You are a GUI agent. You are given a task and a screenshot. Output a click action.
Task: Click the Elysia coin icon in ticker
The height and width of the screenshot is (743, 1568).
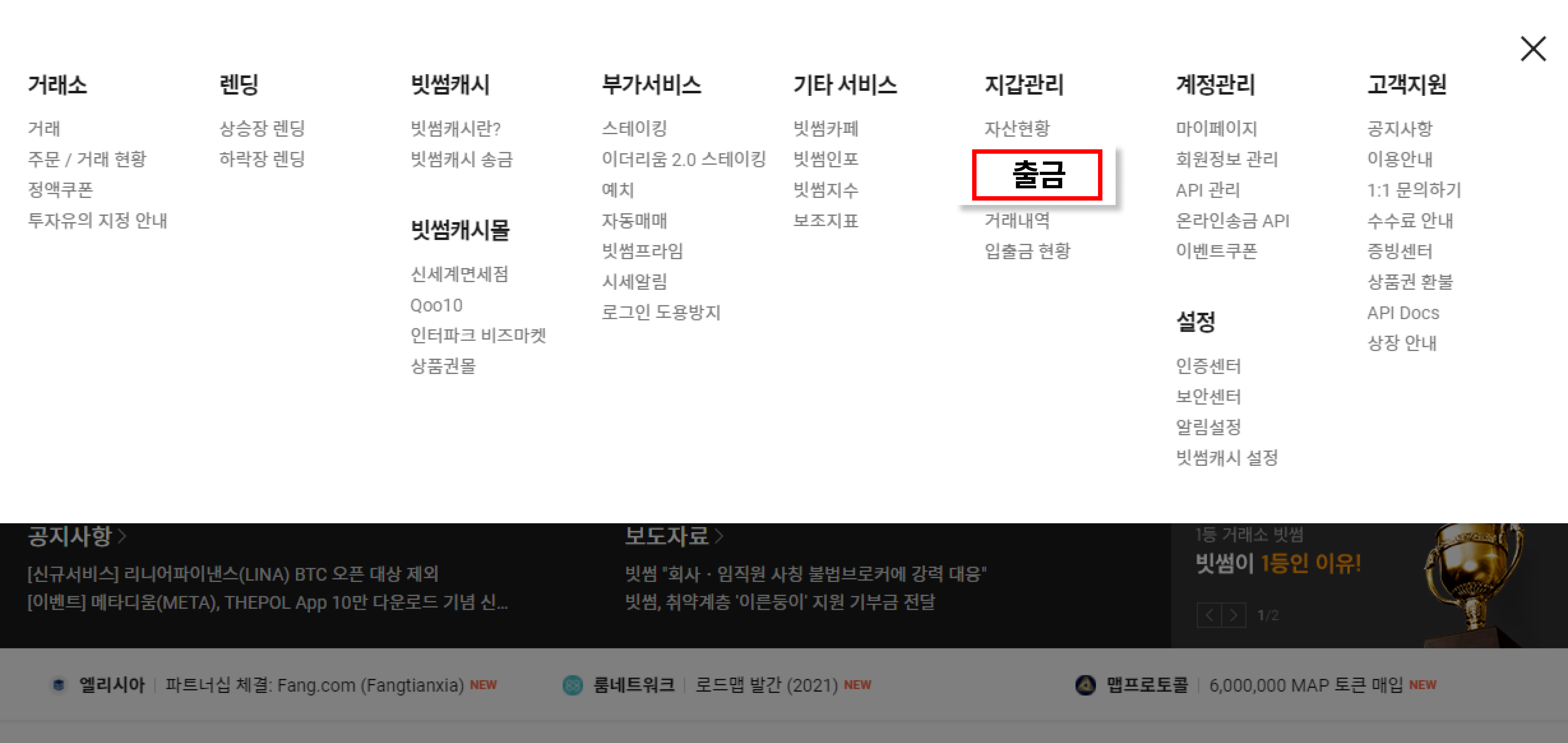coord(59,684)
